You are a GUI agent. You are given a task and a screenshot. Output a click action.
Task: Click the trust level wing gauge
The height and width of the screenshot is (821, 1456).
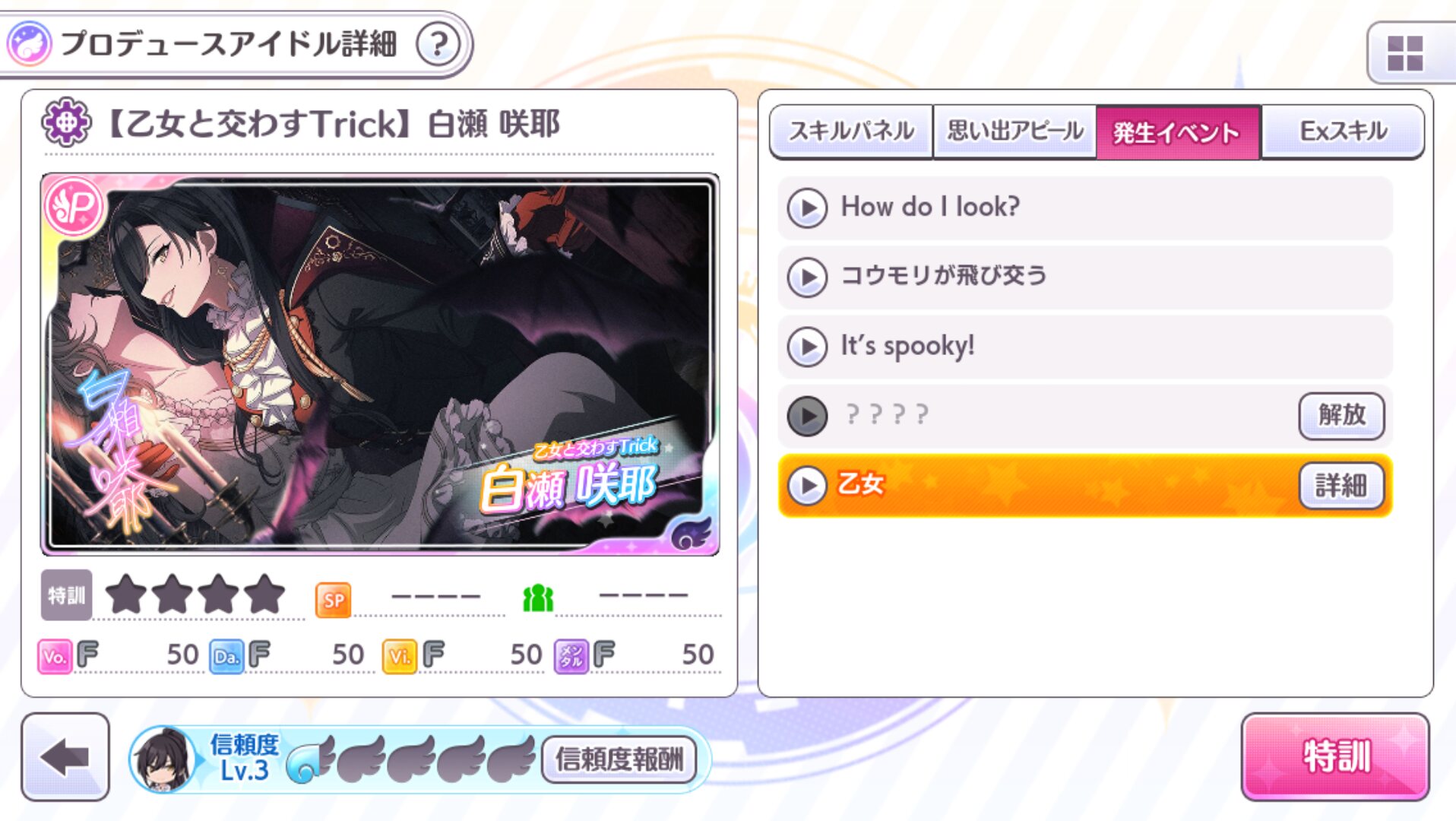pyautogui.click(x=411, y=759)
